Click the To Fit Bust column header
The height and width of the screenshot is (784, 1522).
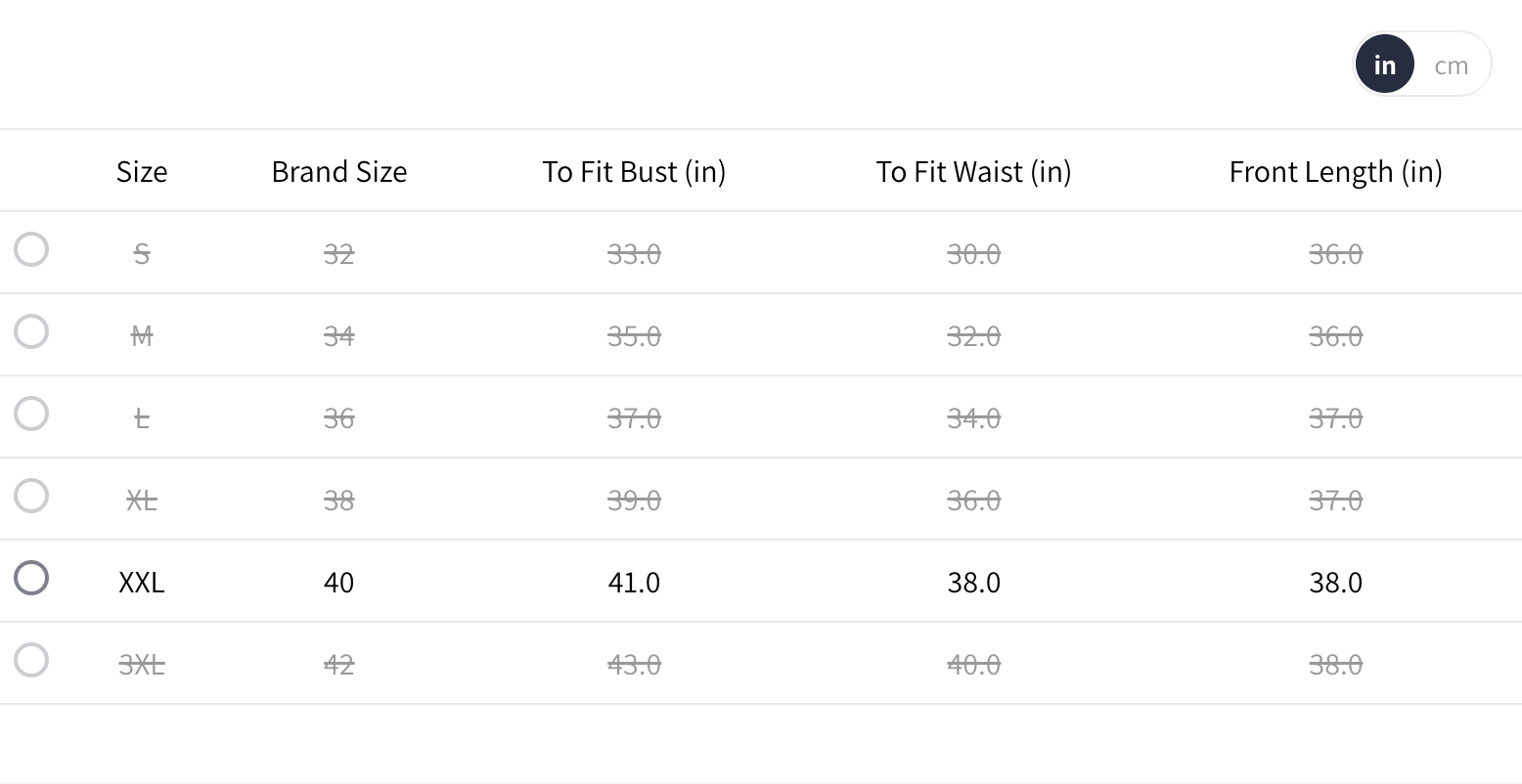point(634,172)
